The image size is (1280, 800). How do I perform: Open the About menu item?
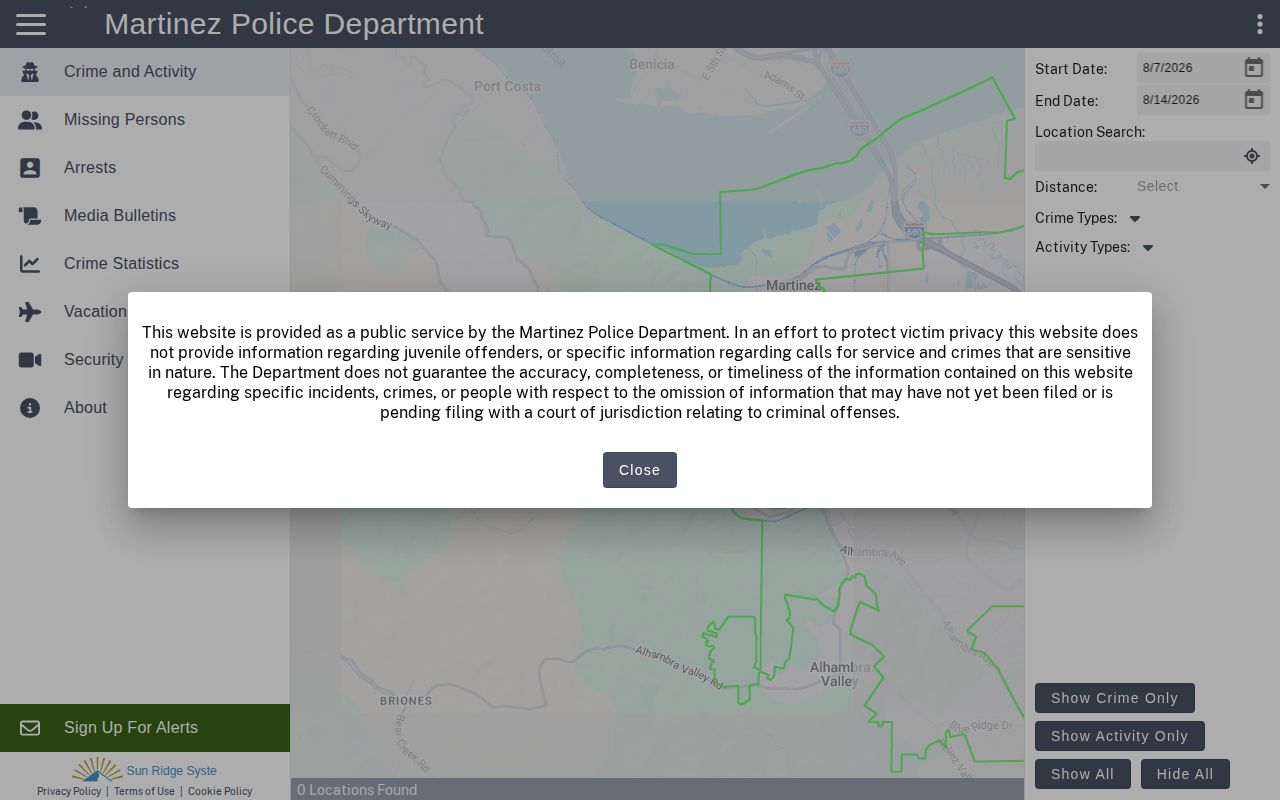tap(145, 408)
